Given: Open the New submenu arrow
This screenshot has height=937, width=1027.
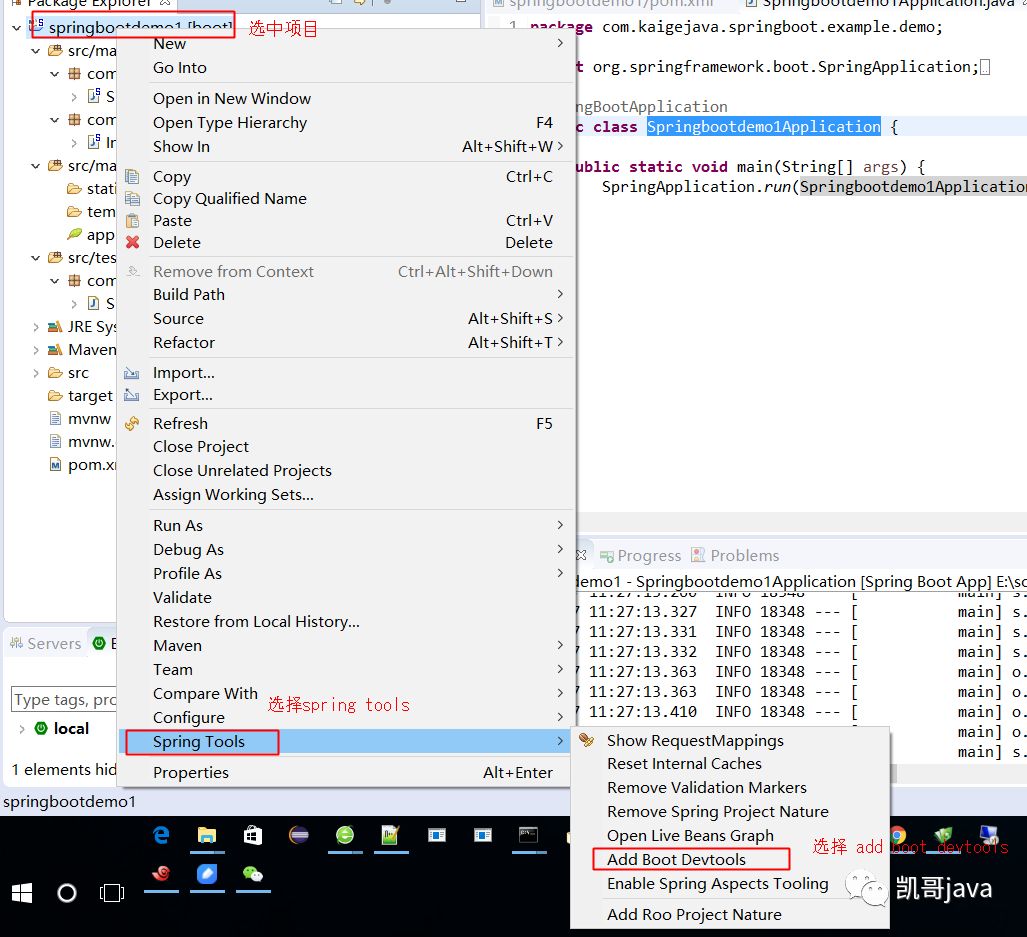Looking at the screenshot, I should 560,43.
